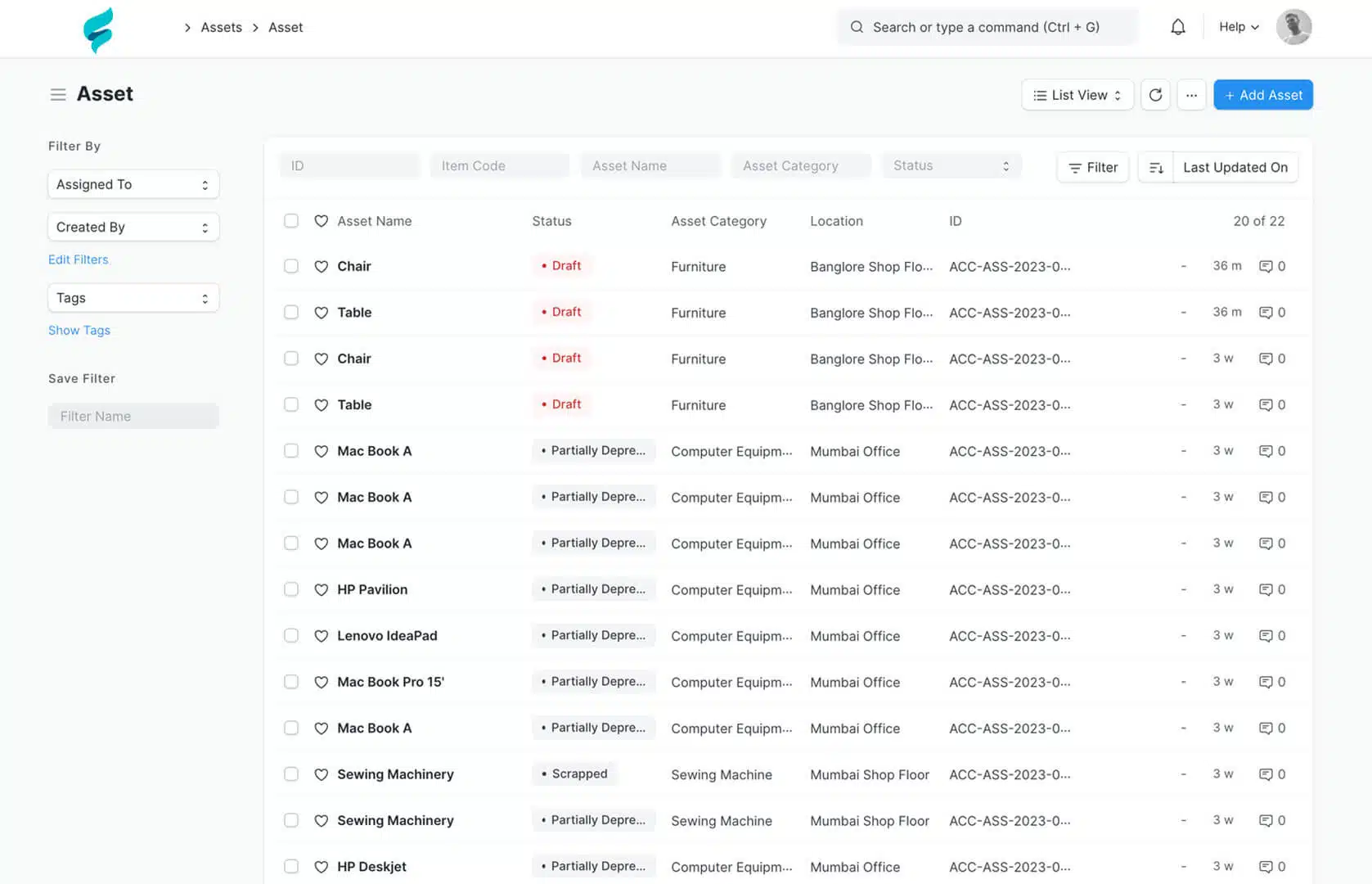The width and height of the screenshot is (1372, 884).
Task: Click the Edit Filters link
Action: [79, 259]
